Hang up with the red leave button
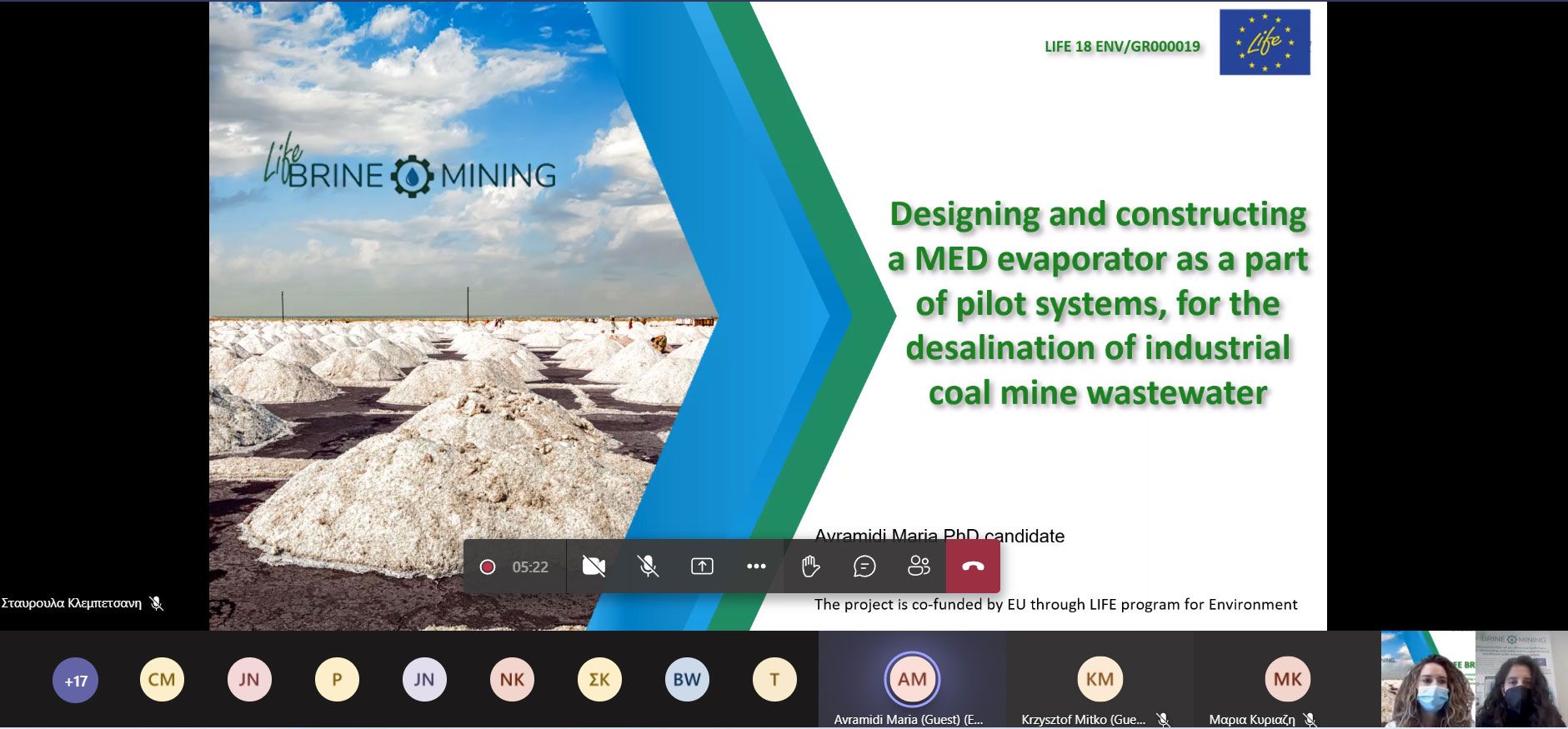 tap(973, 567)
